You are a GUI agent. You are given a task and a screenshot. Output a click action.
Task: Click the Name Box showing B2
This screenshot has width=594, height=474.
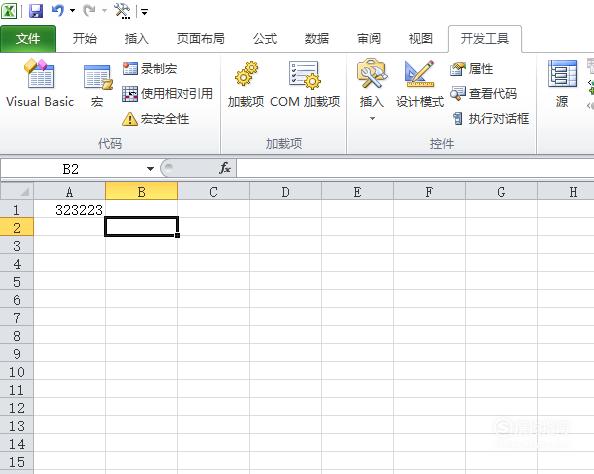(71, 169)
